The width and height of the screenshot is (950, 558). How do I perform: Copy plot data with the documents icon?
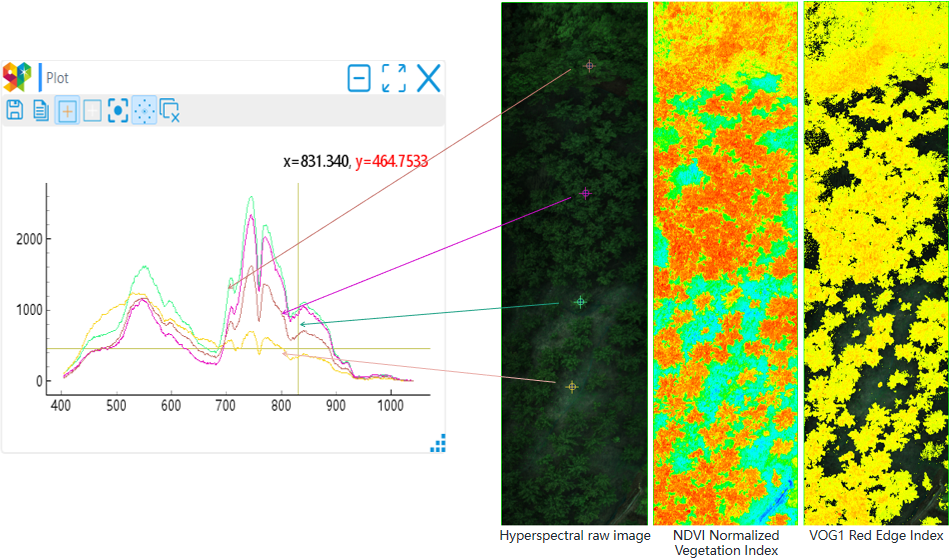41,110
